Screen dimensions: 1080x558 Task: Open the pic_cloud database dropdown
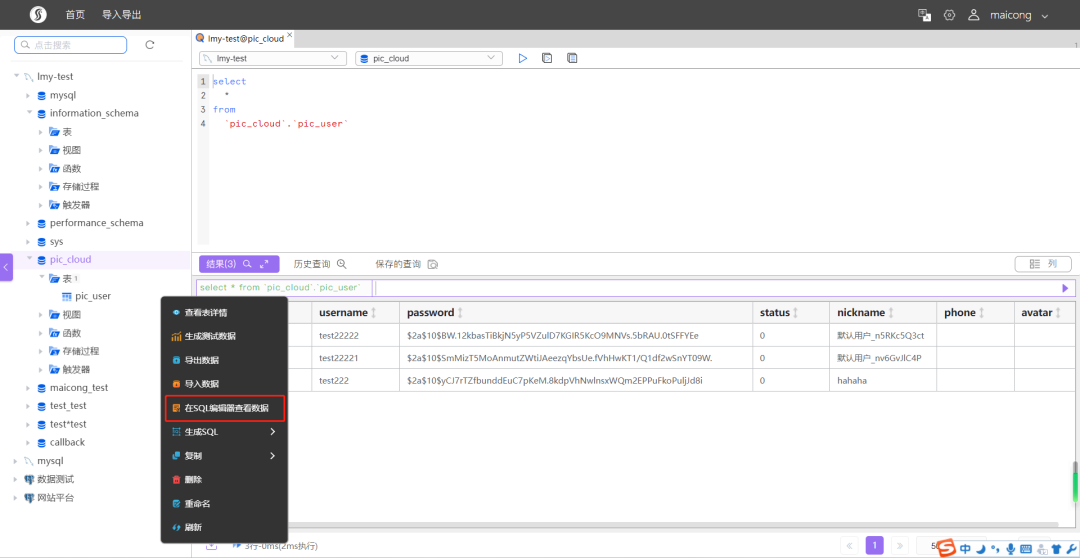pyautogui.click(x=428, y=59)
